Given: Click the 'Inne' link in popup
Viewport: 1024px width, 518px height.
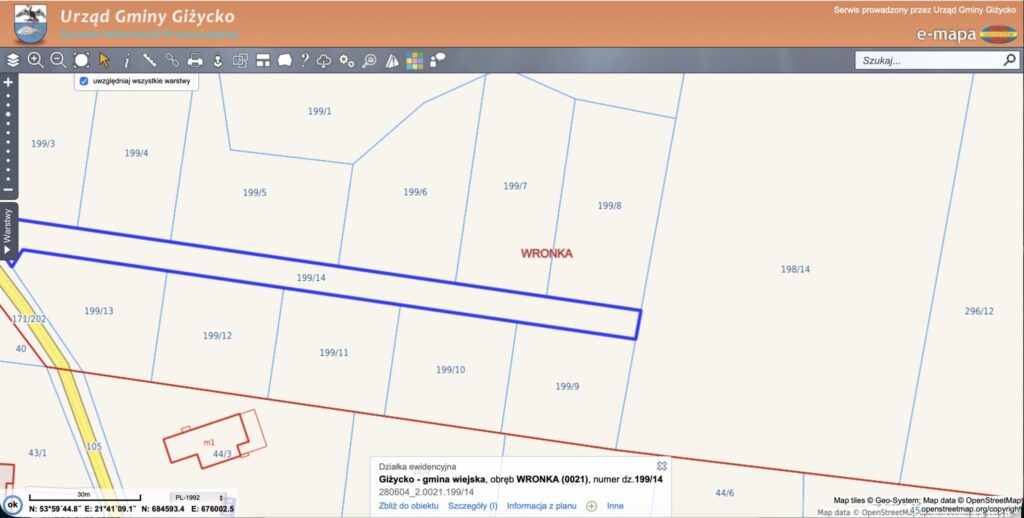Looking at the screenshot, I should coord(615,506).
